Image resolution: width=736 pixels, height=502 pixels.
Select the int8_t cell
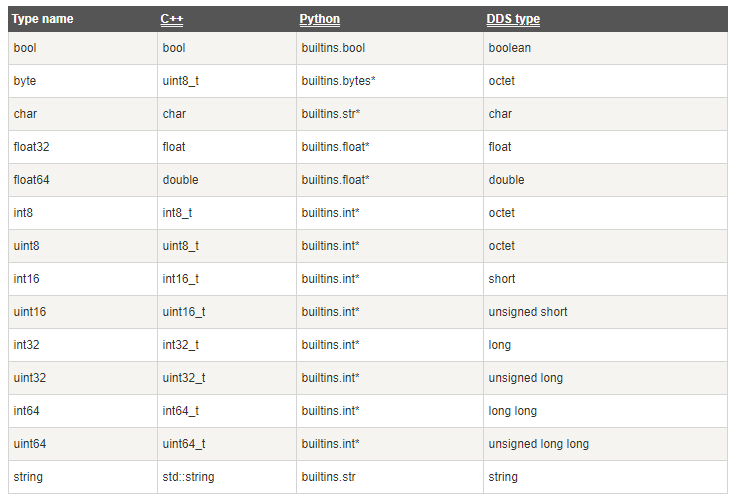click(178, 213)
